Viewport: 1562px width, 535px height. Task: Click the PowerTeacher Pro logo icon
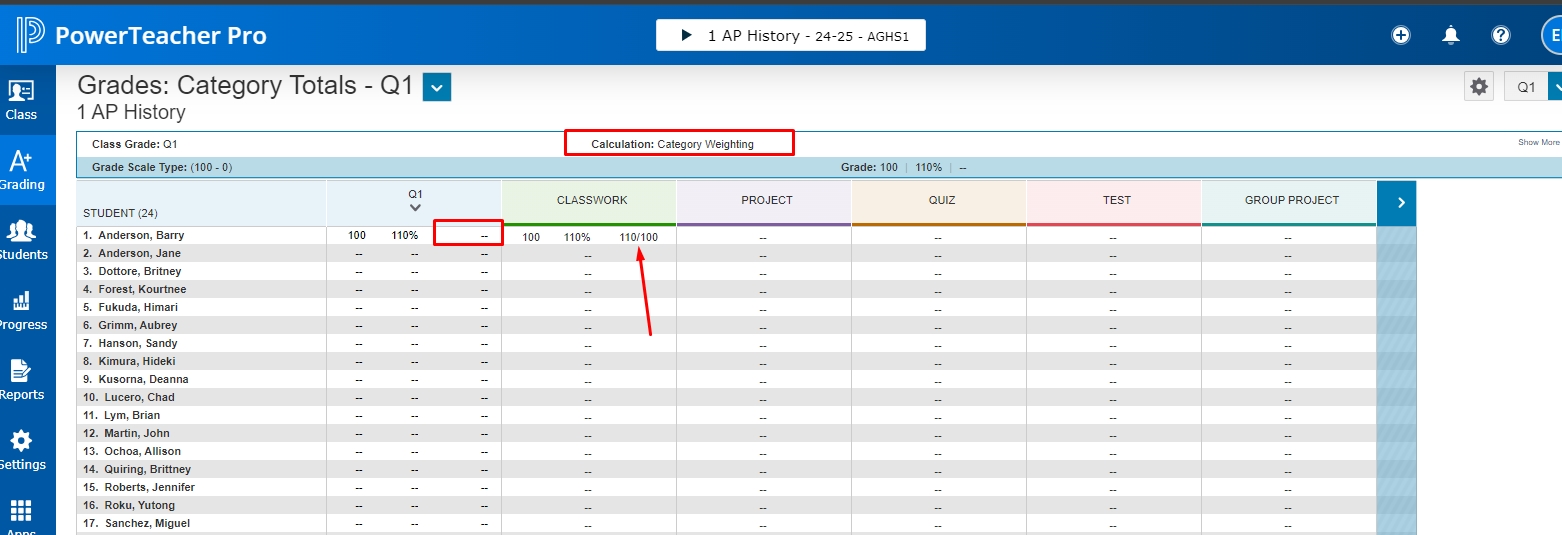(x=30, y=35)
